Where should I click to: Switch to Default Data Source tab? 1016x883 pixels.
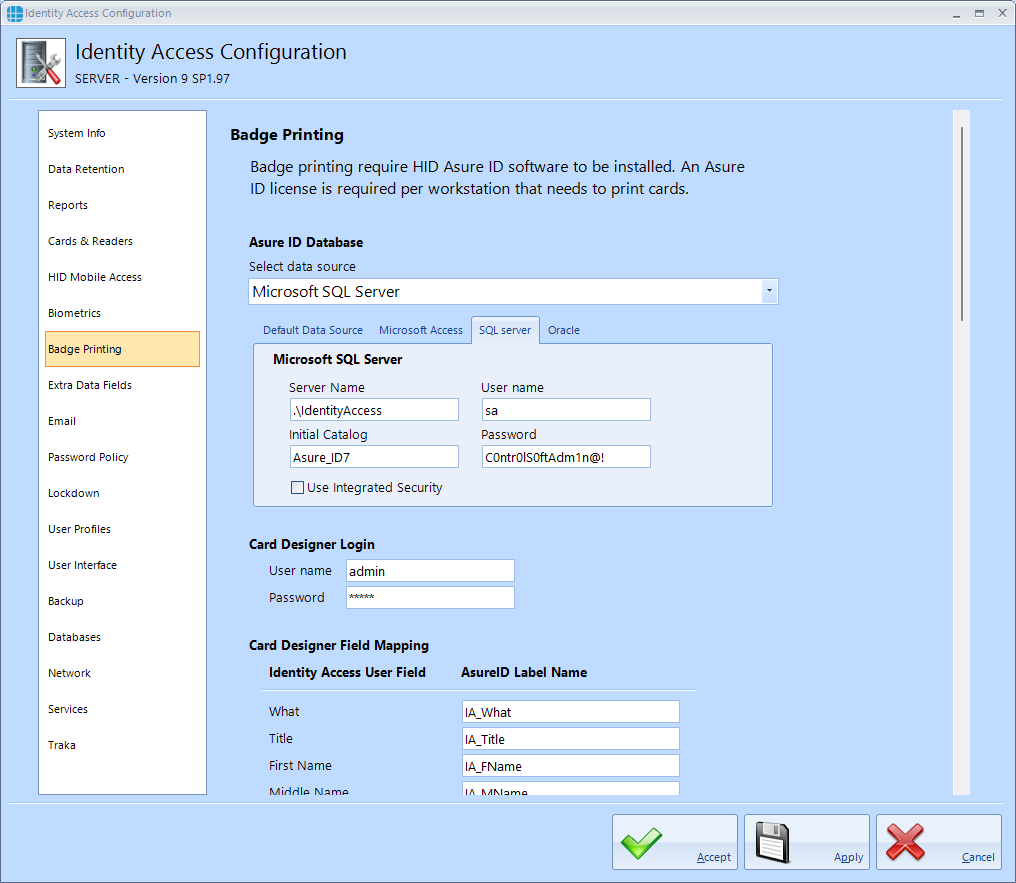click(x=313, y=330)
